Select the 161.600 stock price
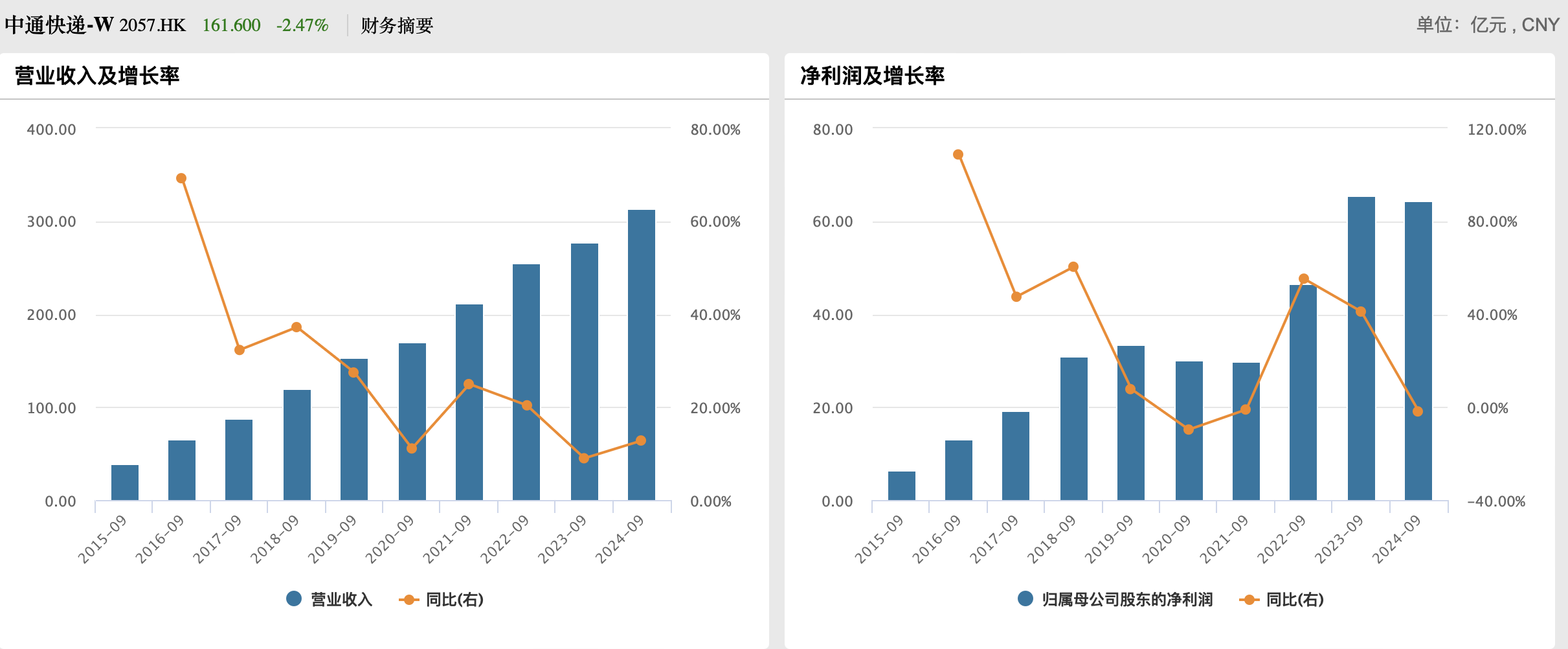 [231, 25]
